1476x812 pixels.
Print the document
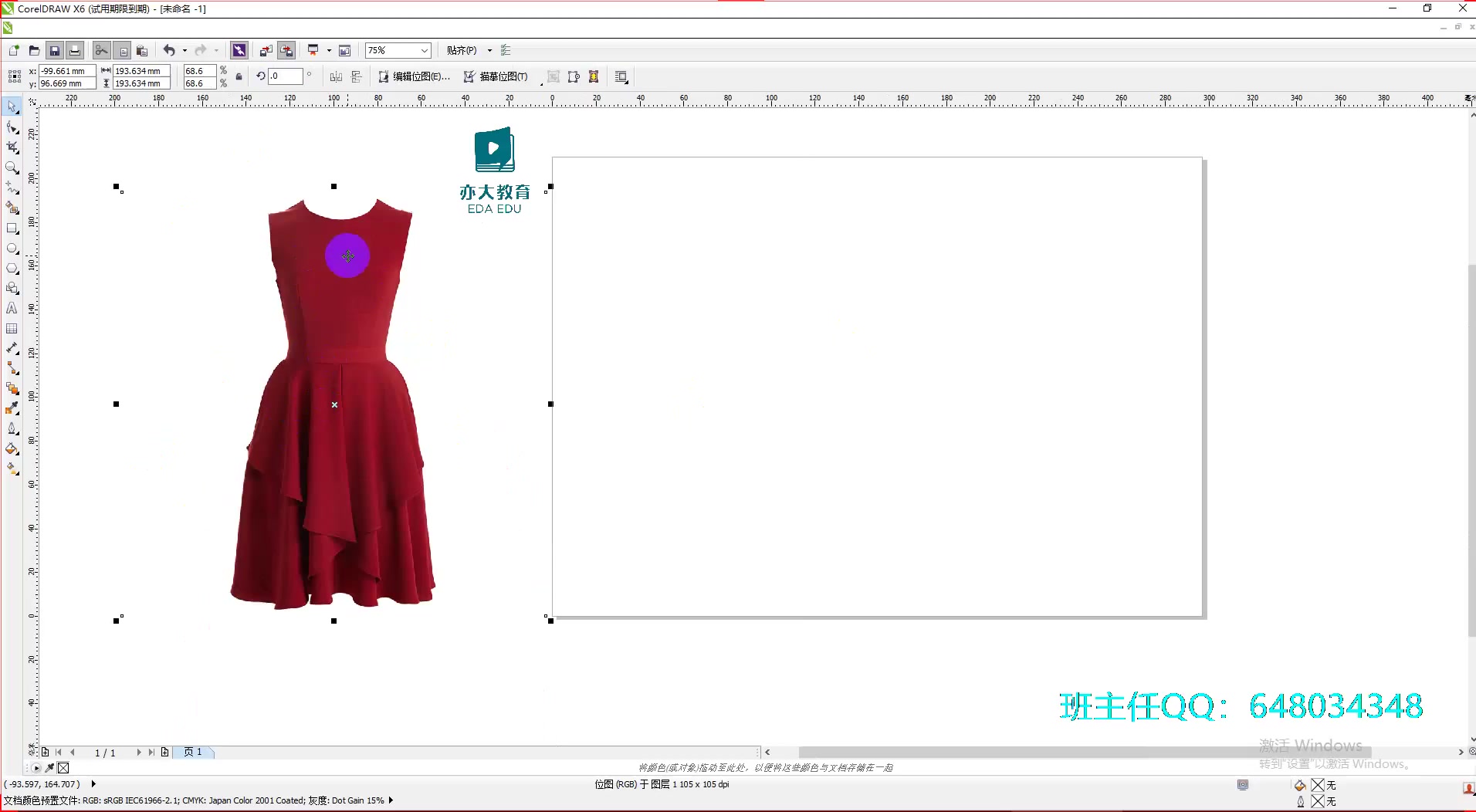75,50
